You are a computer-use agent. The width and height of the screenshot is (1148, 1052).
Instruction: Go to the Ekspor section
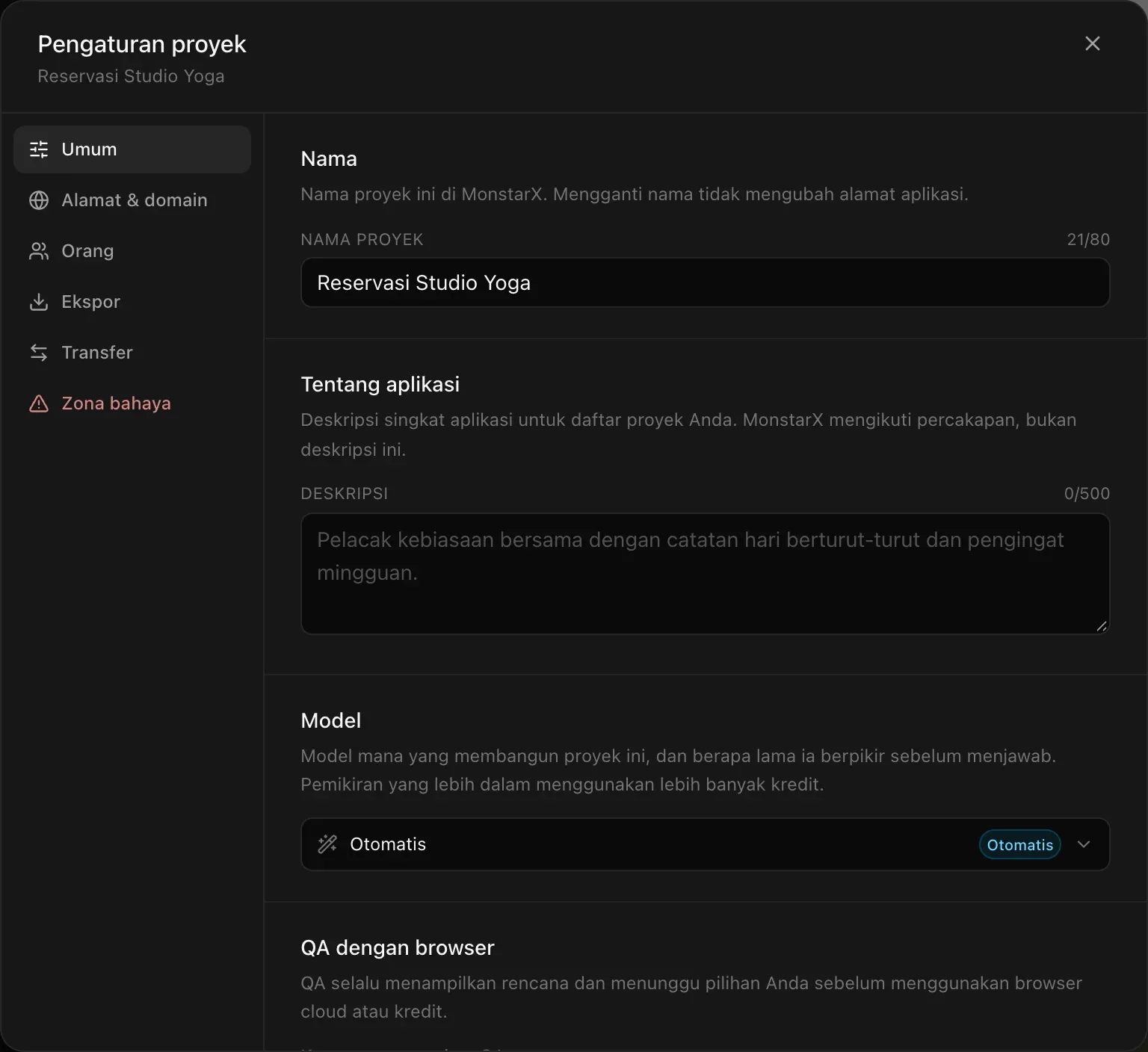coord(132,302)
